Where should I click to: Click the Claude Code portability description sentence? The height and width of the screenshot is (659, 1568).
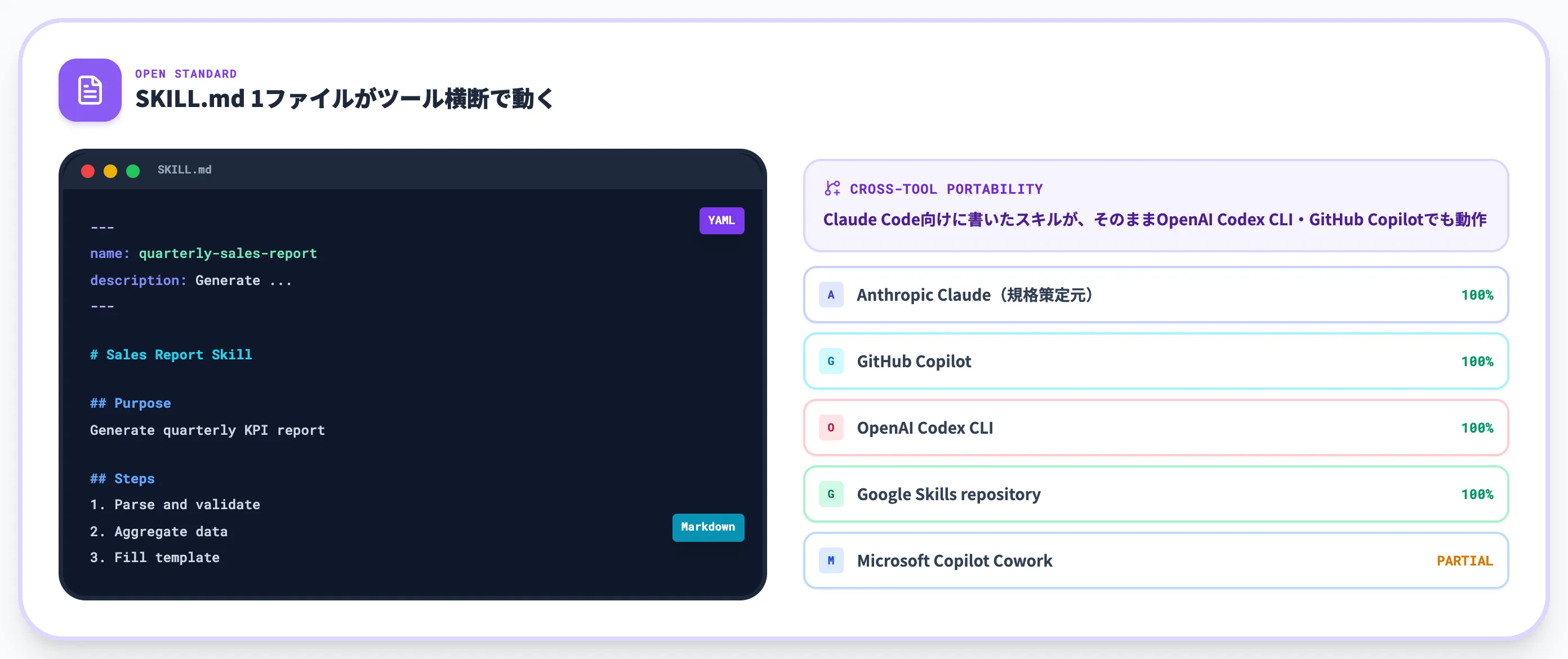(x=1155, y=219)
